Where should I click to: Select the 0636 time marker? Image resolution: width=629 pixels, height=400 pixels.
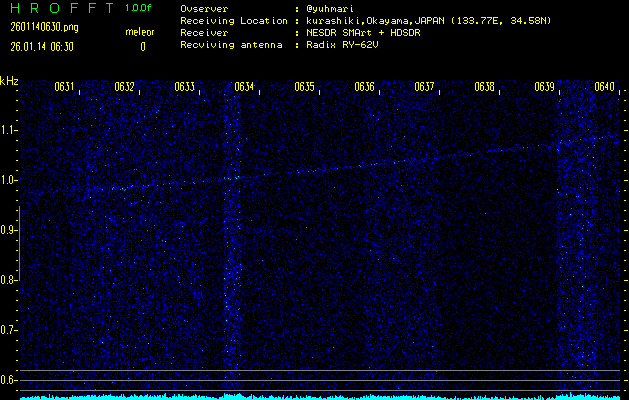[364, 87]
